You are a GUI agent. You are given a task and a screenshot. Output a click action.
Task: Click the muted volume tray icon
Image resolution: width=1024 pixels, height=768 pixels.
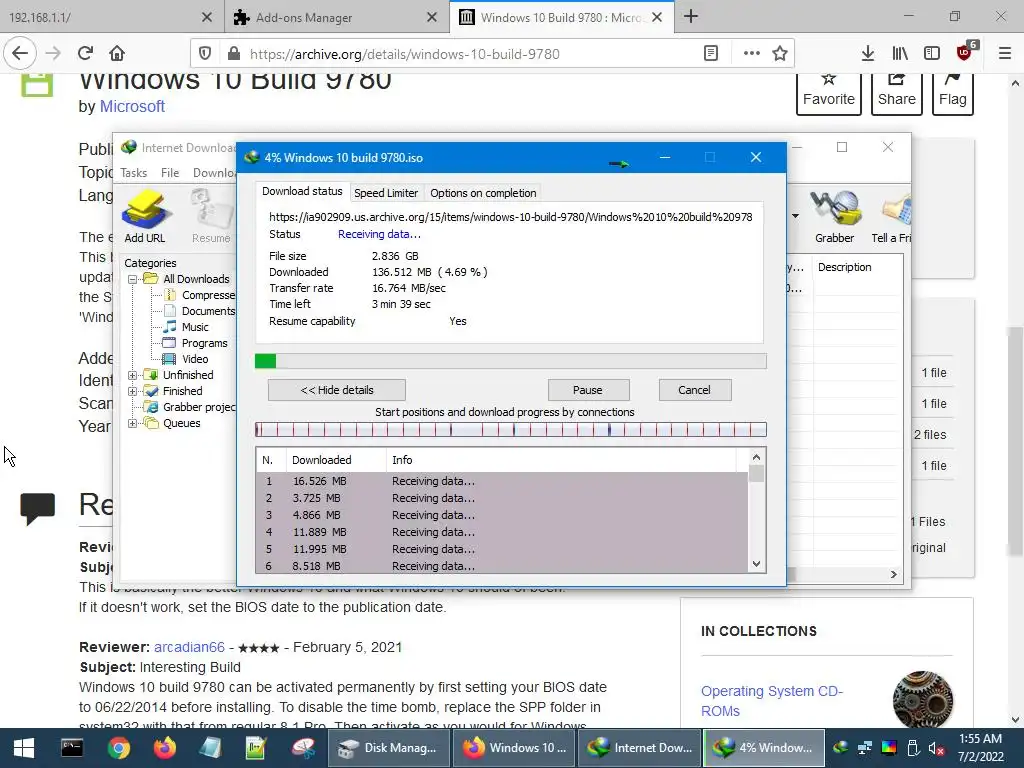(x=936, y=748)
